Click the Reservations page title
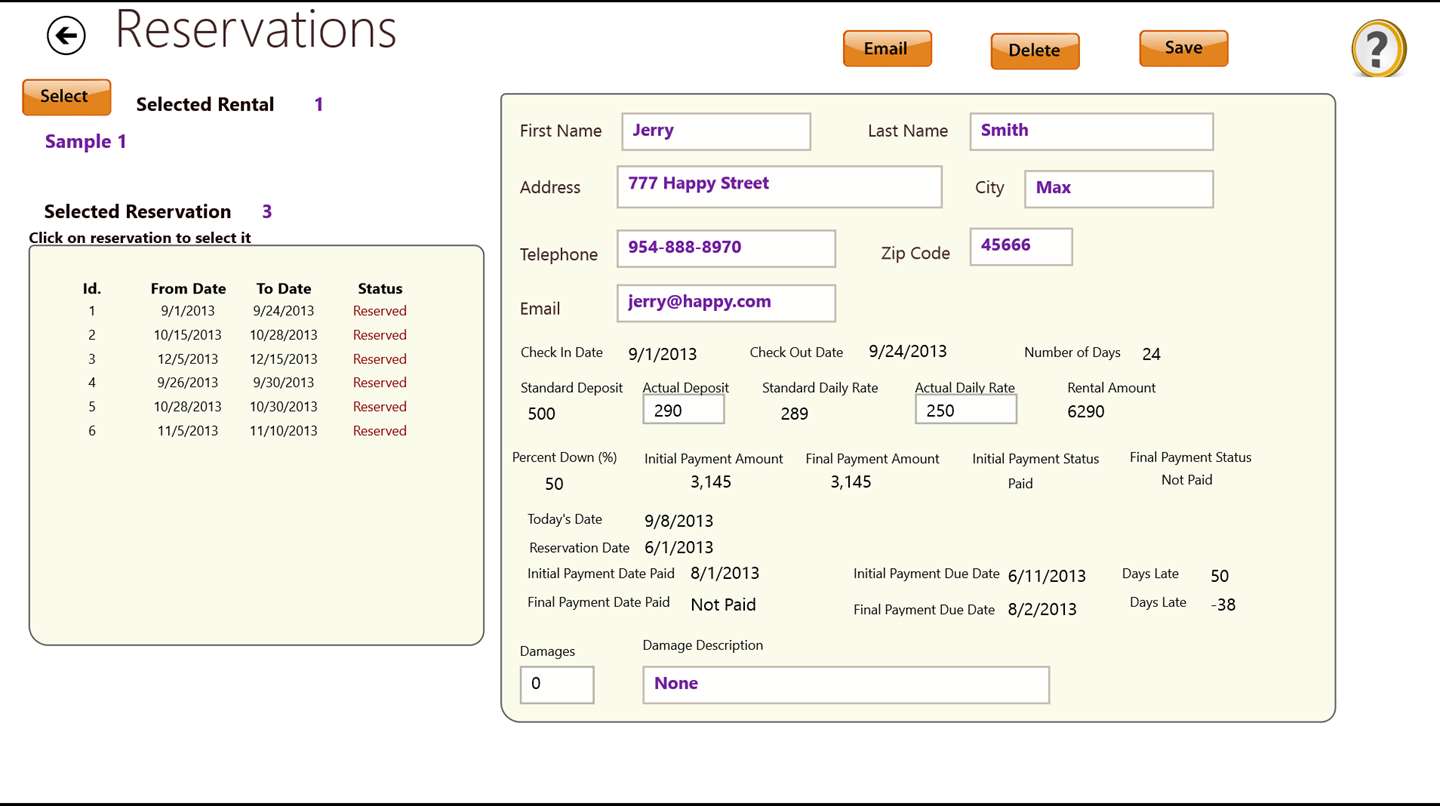 tap(256, 30)
